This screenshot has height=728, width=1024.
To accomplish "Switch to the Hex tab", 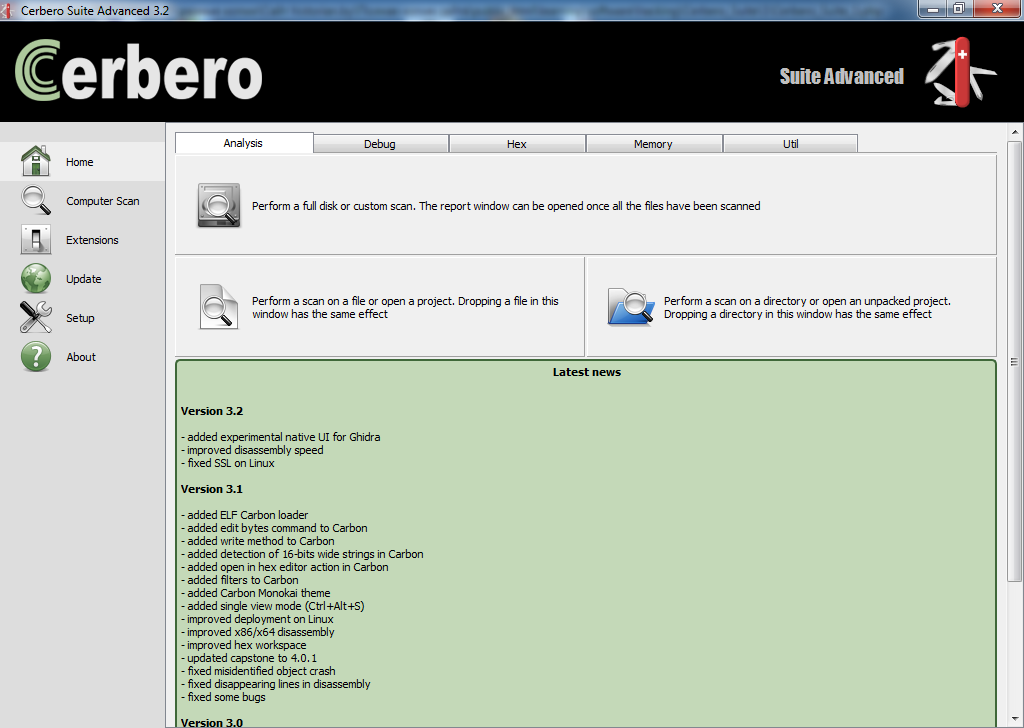I will 517,144.
